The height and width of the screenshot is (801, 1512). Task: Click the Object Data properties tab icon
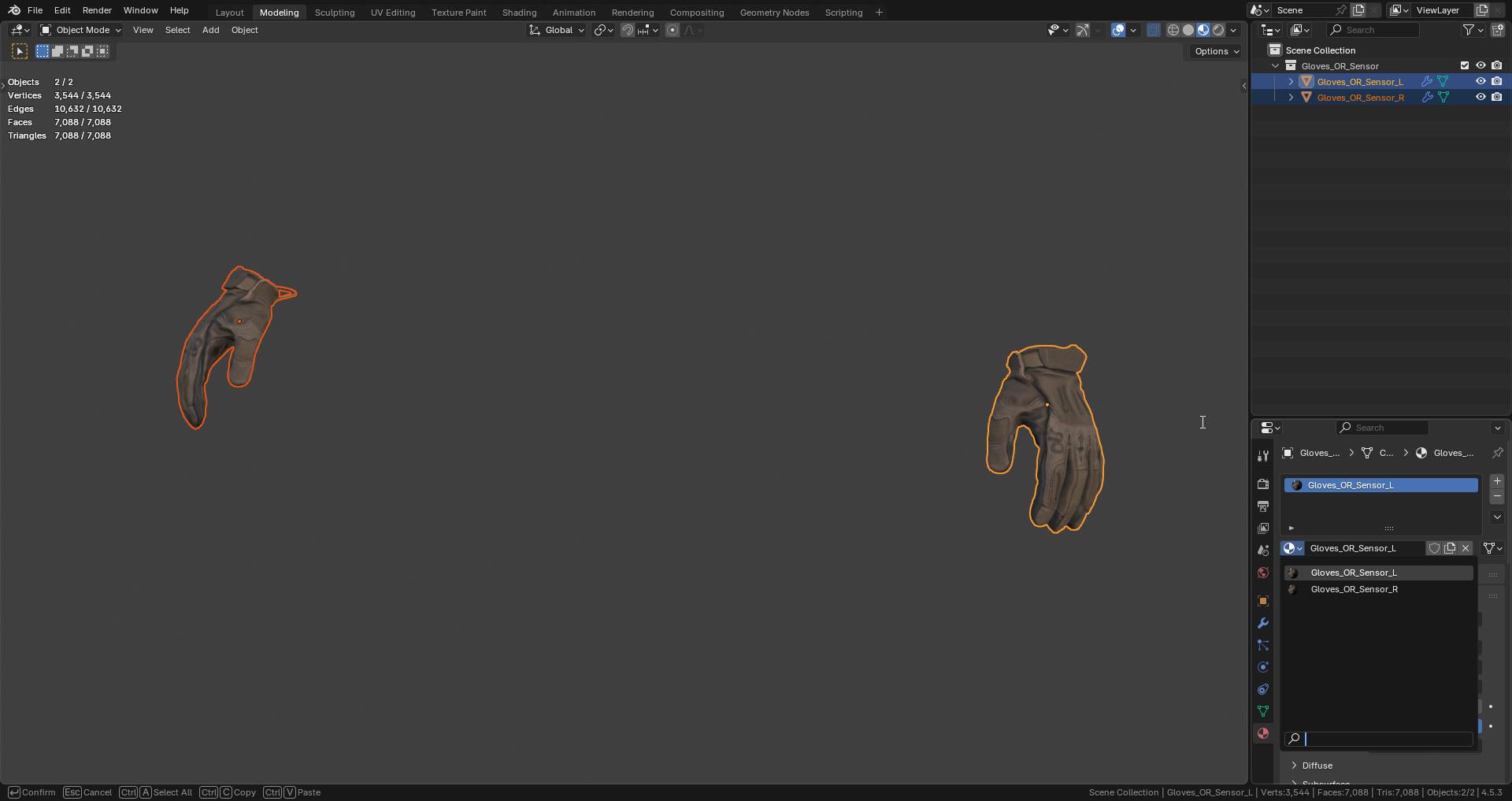[x=1263, y=711]
